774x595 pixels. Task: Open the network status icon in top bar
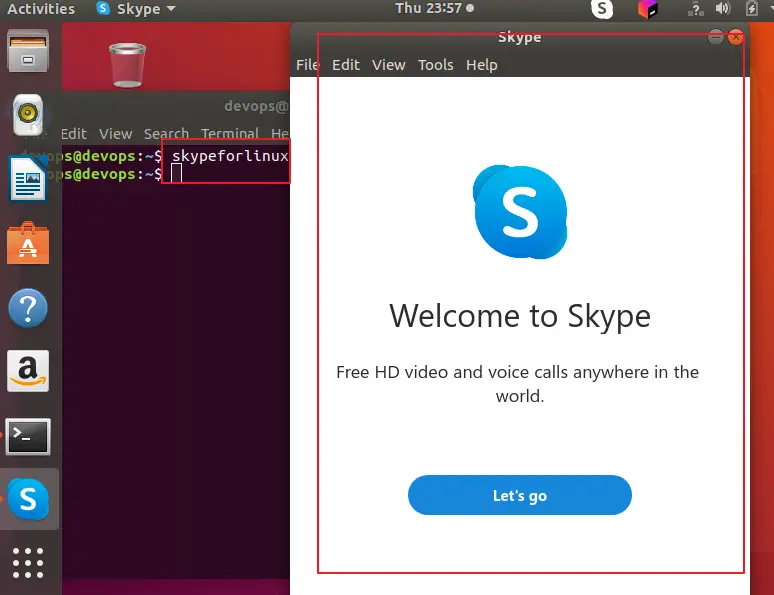click(x=696, y=9)
